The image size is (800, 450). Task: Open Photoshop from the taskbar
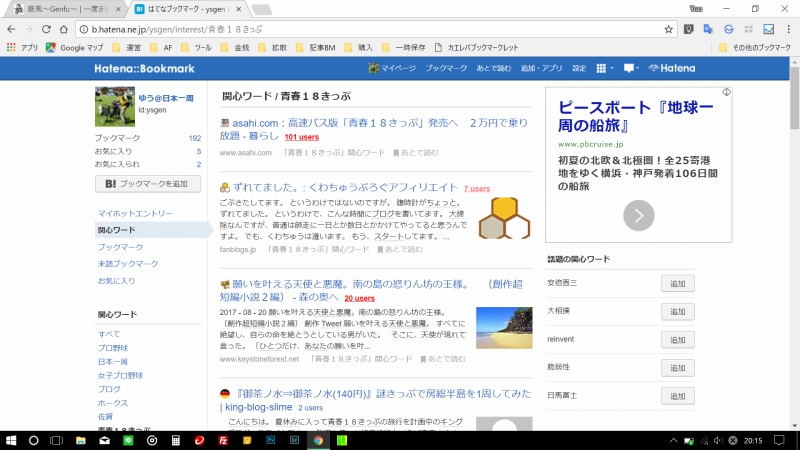[270, 440]
